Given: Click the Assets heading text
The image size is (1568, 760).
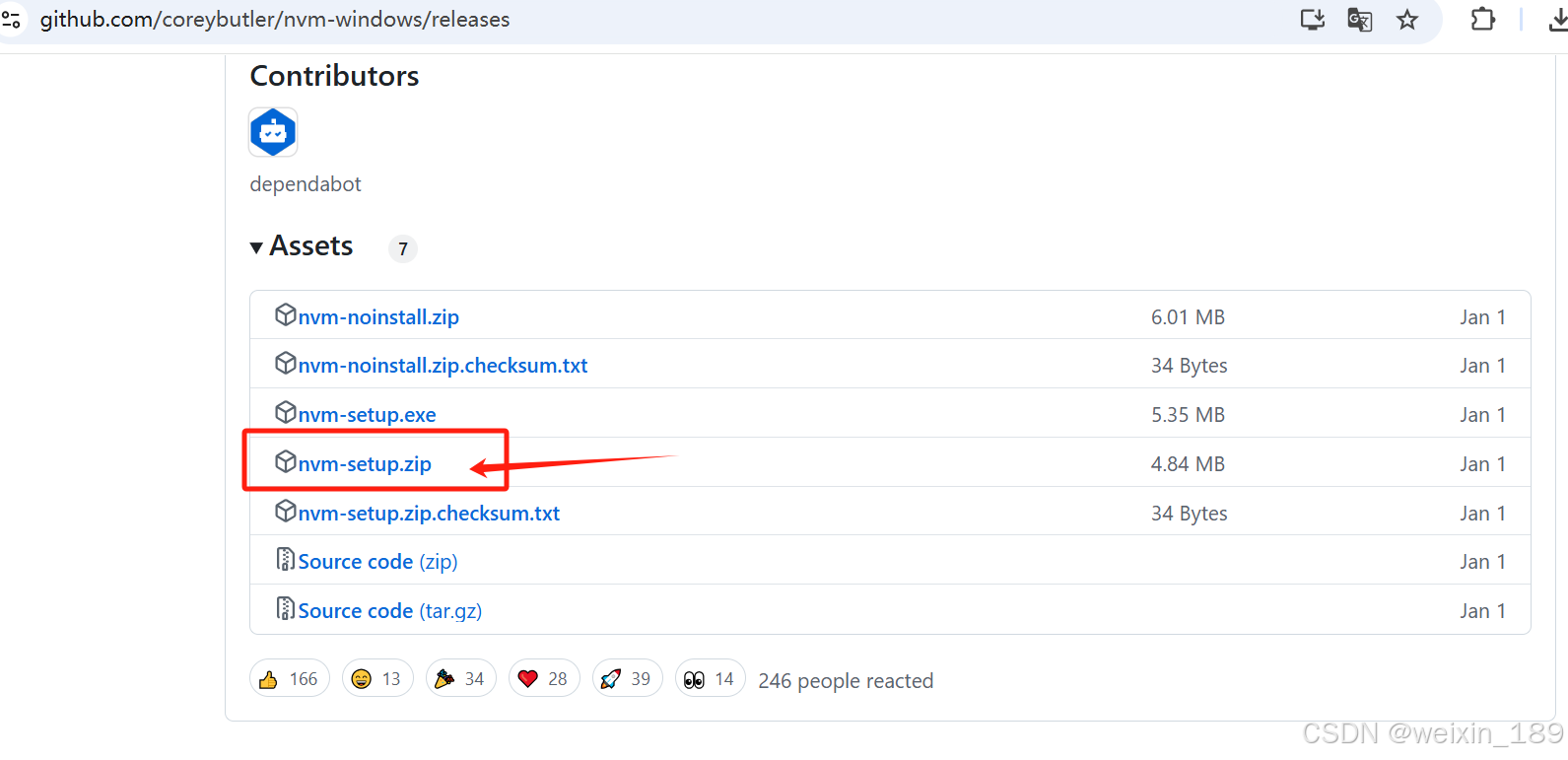Looking at the screenshot, I should [311, 245].
